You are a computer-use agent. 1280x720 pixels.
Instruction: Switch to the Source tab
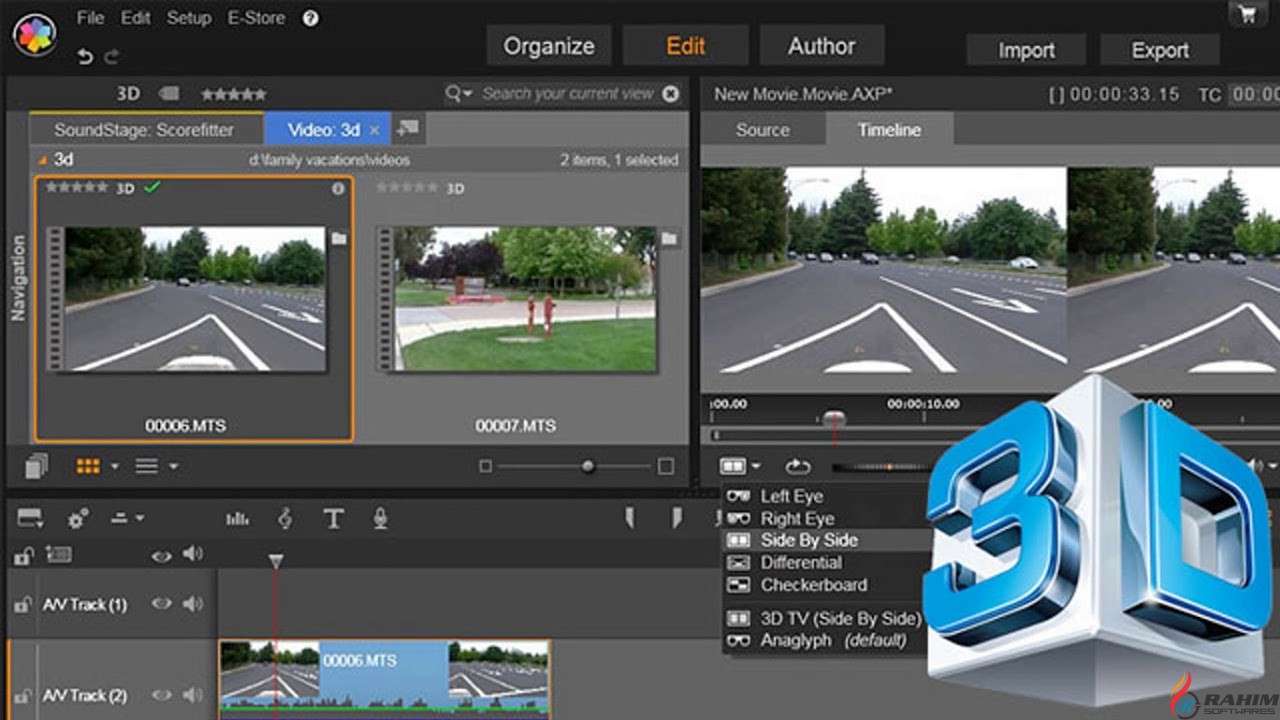point(762,130)
